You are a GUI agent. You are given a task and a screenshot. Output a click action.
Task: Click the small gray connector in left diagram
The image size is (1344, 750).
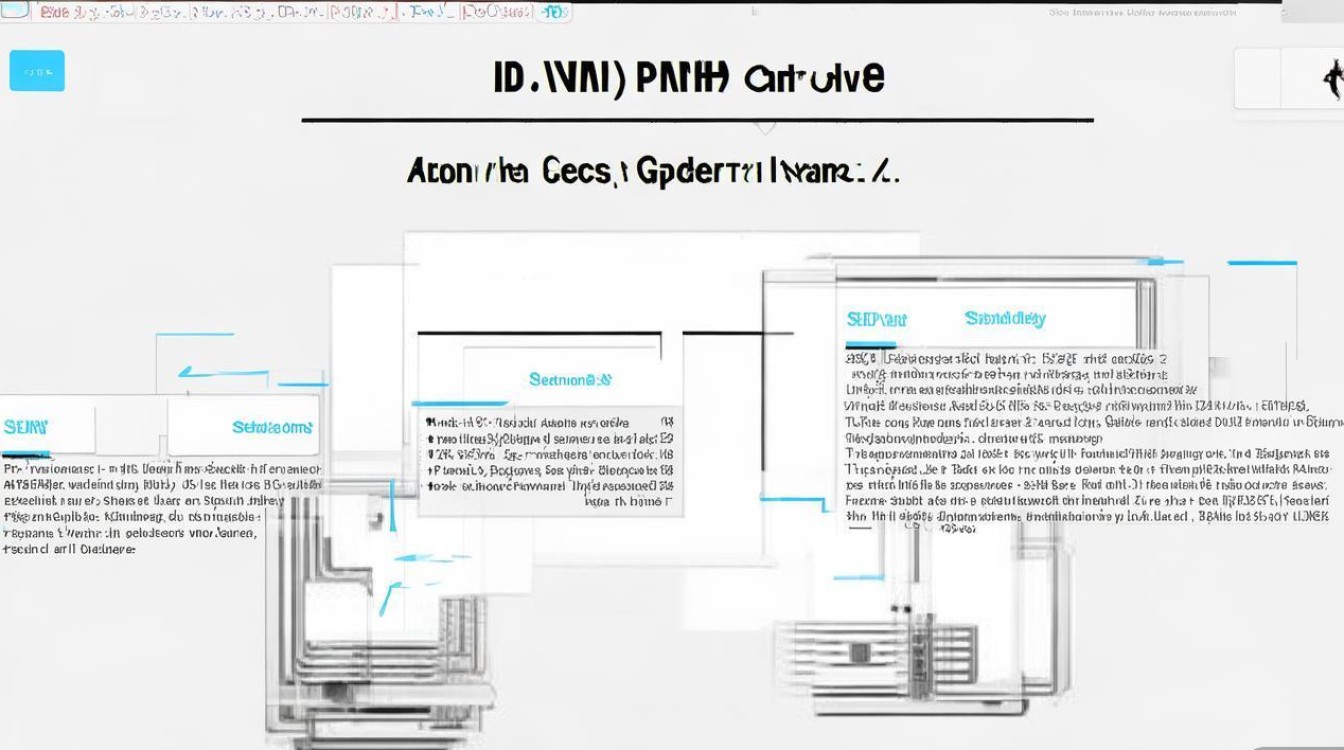(374, 521)
